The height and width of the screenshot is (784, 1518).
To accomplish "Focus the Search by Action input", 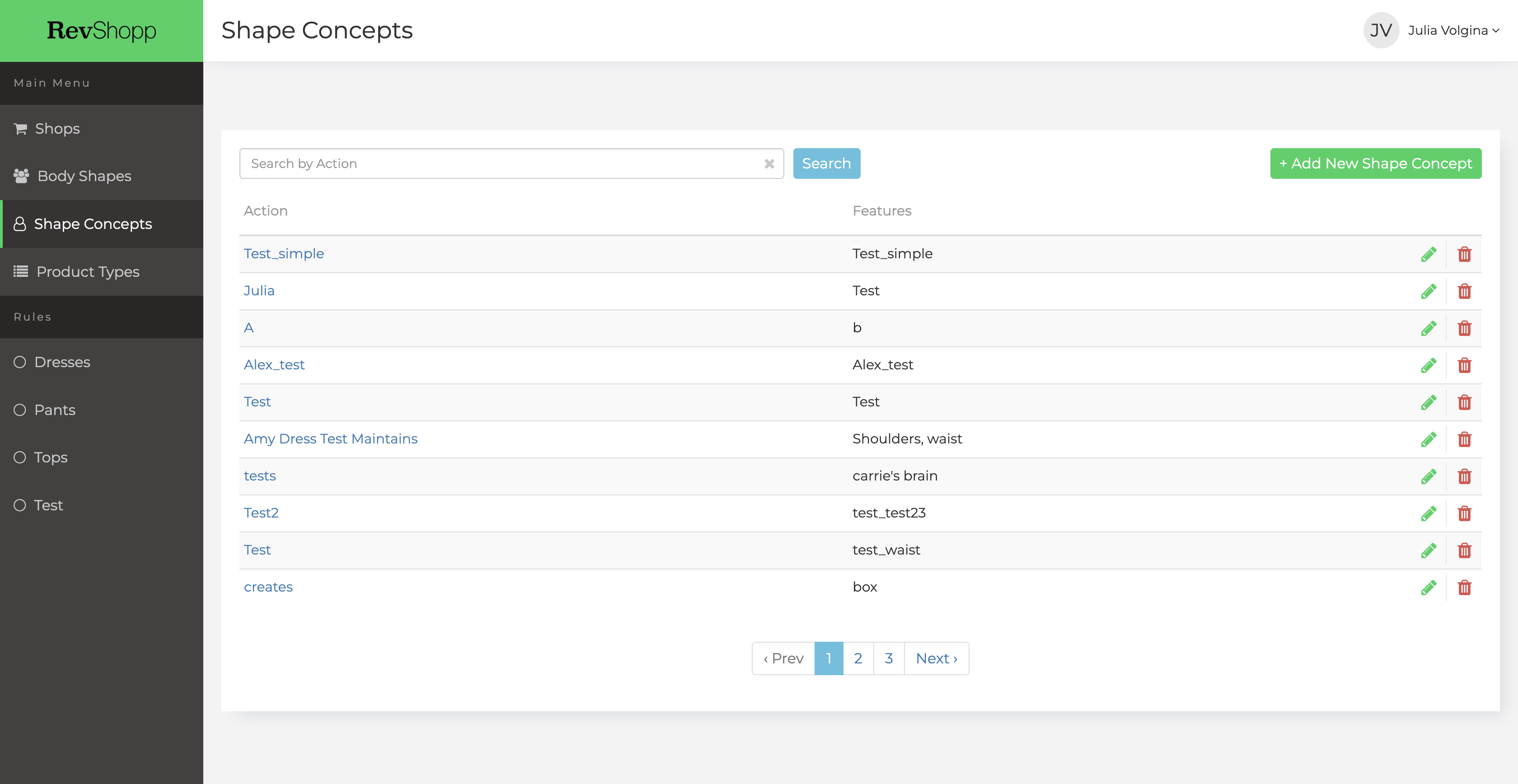I will (x=511, y=163).
